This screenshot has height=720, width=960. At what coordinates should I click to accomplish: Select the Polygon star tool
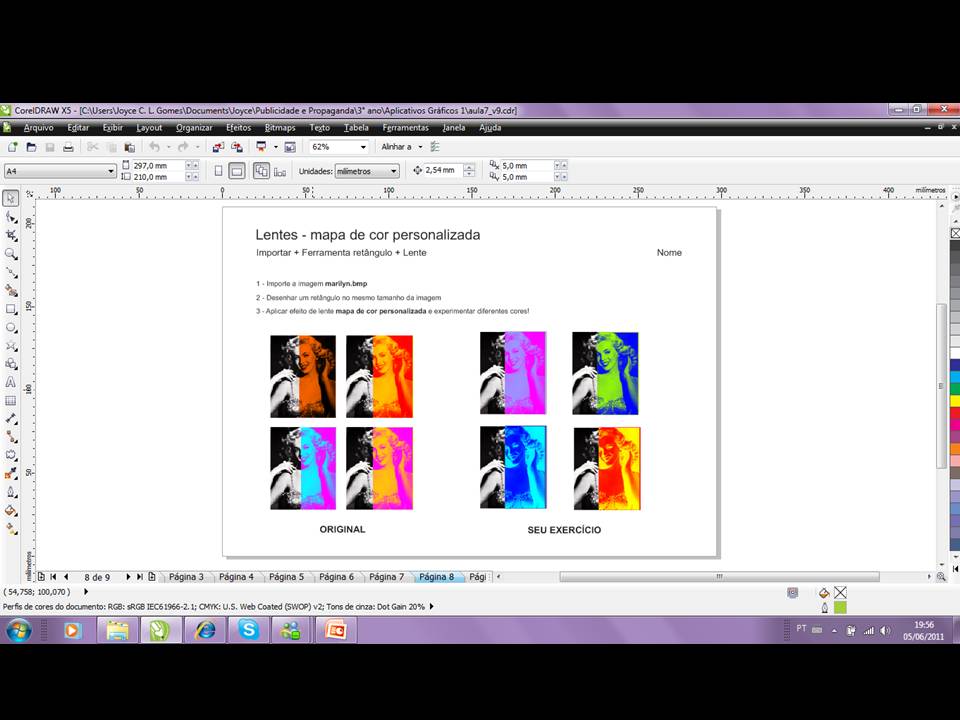pos(11,346)
